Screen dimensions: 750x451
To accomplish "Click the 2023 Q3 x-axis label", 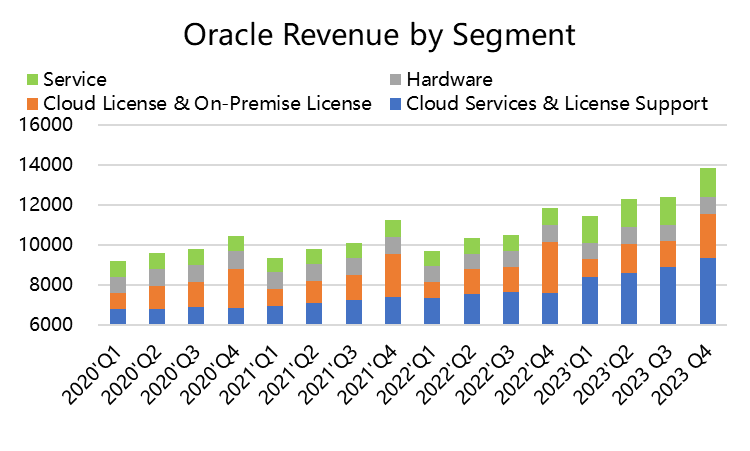I will coord(643,374).
